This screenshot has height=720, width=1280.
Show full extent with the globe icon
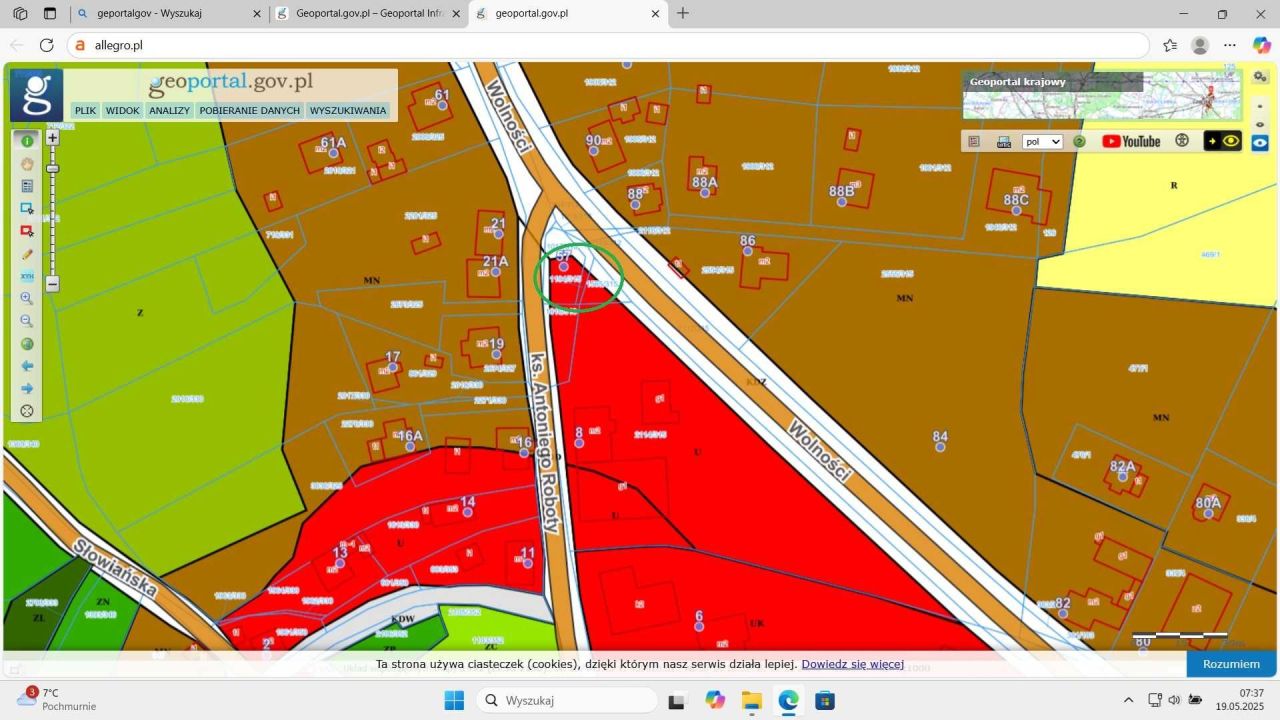27,344
